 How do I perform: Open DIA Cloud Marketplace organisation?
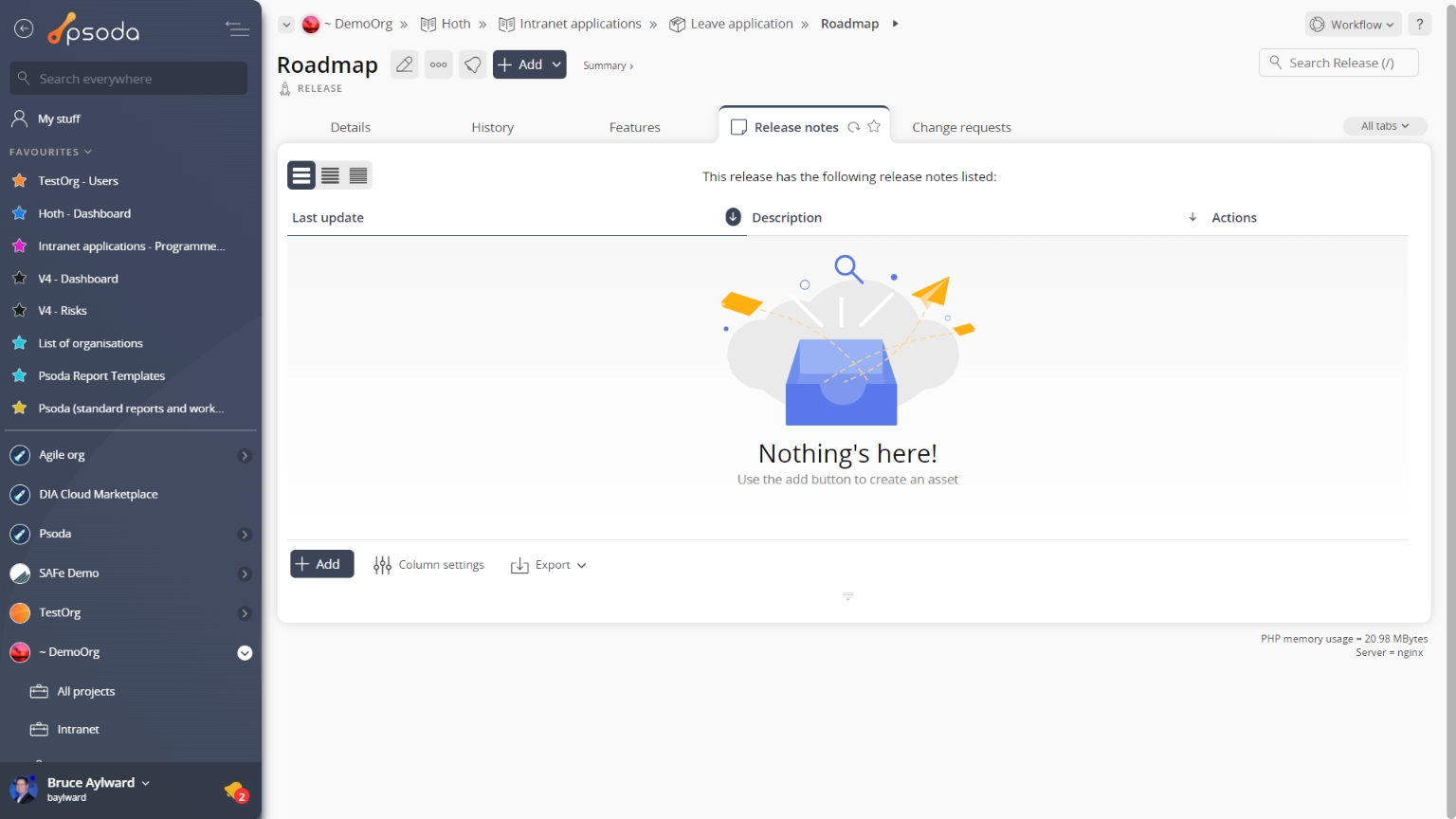pyautogui.click(x=98, y=495)
